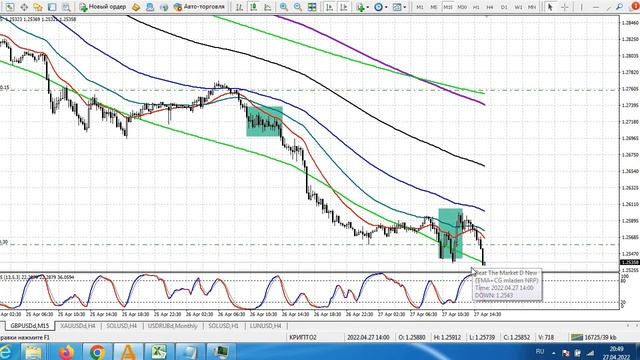640x360 pixels.
Task: Click the КРИПТО2 profile in status bar
Action: [302, 337]
